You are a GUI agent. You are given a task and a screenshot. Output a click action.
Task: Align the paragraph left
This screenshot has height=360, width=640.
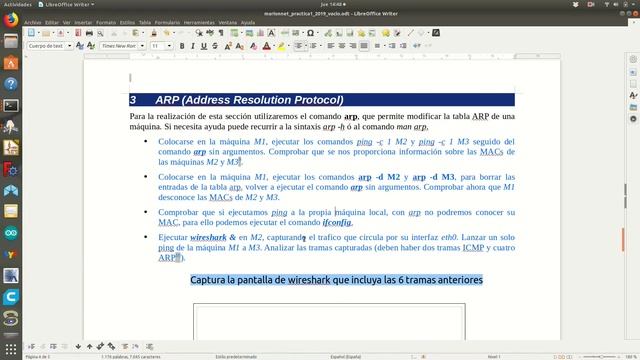pos(331,46)
